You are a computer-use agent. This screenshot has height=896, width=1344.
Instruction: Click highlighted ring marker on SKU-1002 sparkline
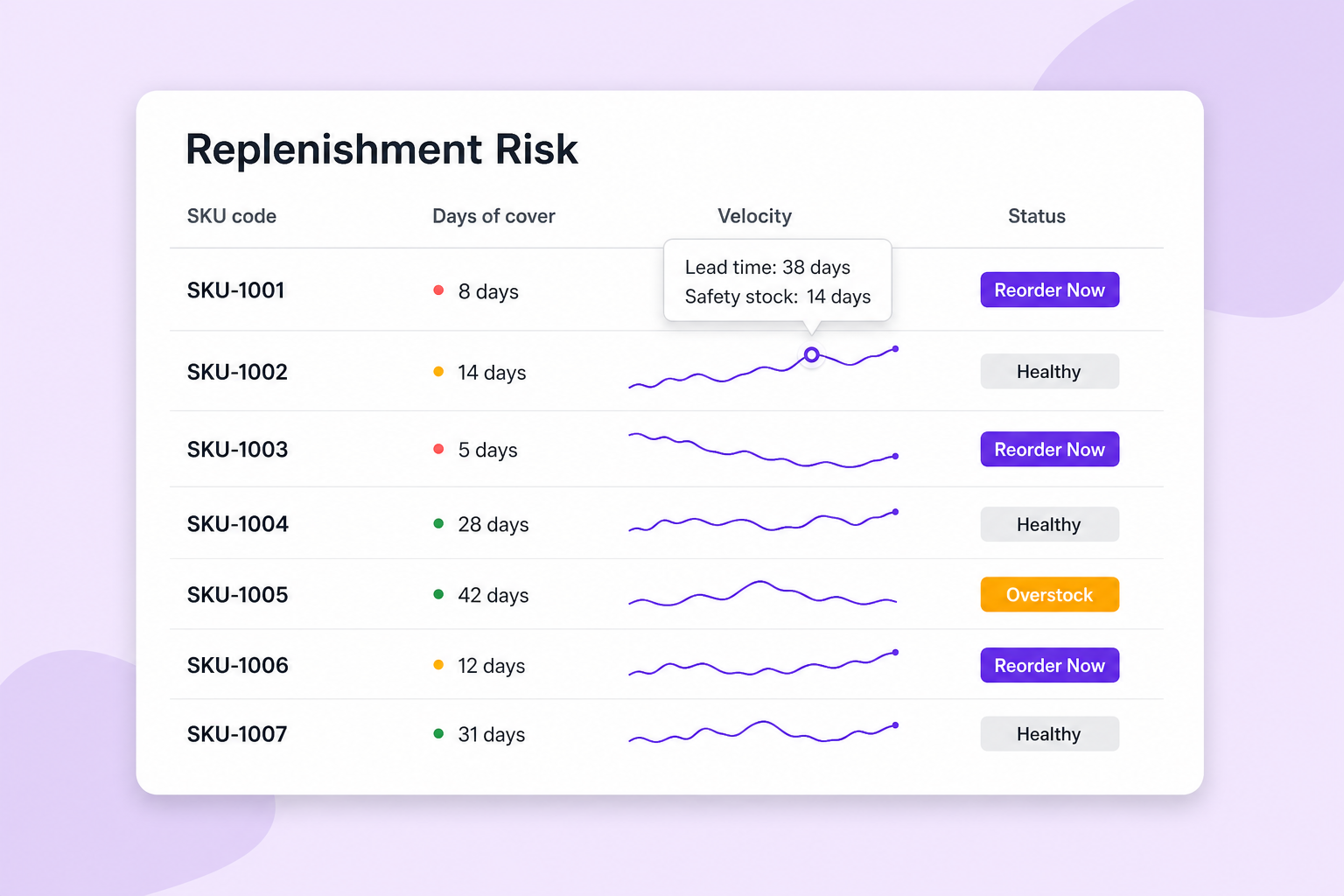(x=811, y=354)
